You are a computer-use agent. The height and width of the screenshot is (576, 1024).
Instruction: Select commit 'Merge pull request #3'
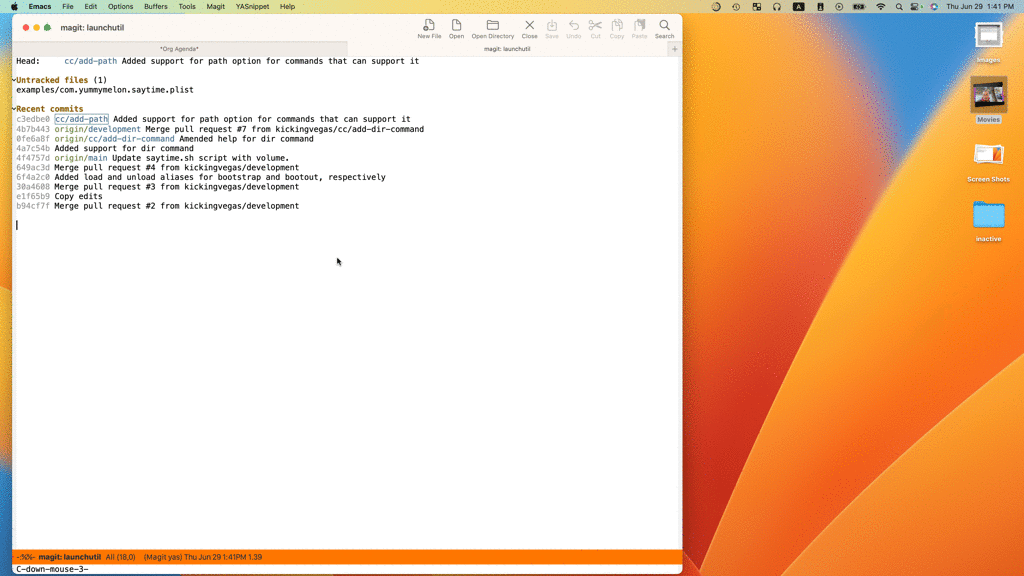pyautogui.click(x=176, y=187)
